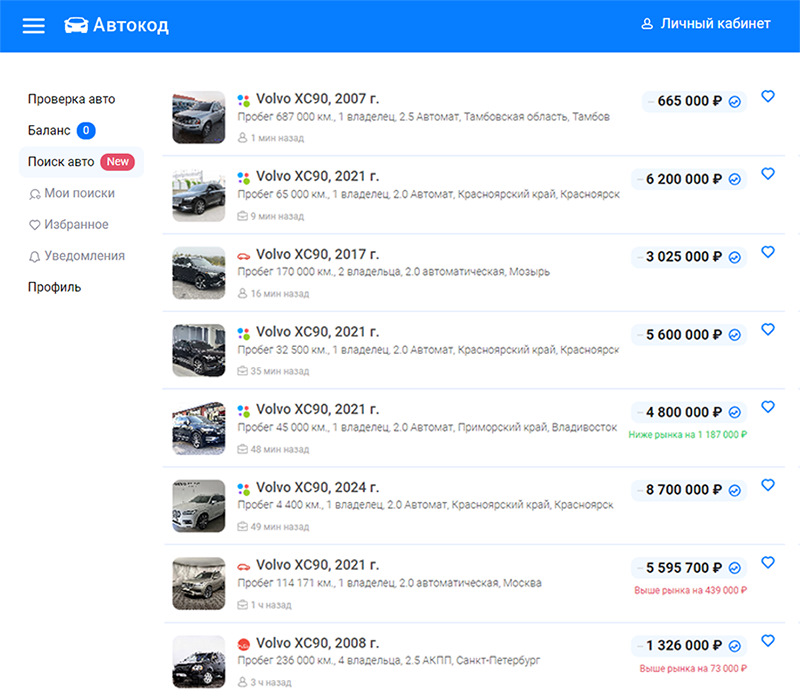
Task: Open thumbnail of 6 200 000 ₽ Volvo
Action: click(199, 195)
